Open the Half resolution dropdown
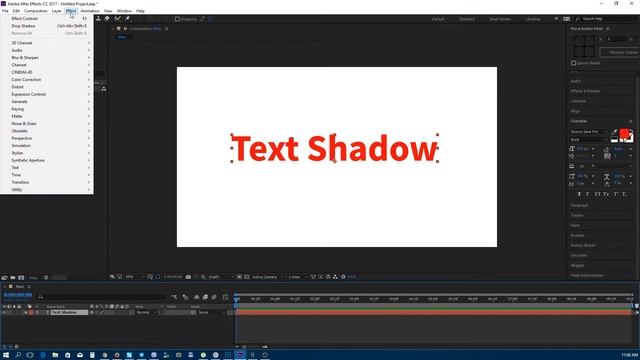 (x=221, y=277)
